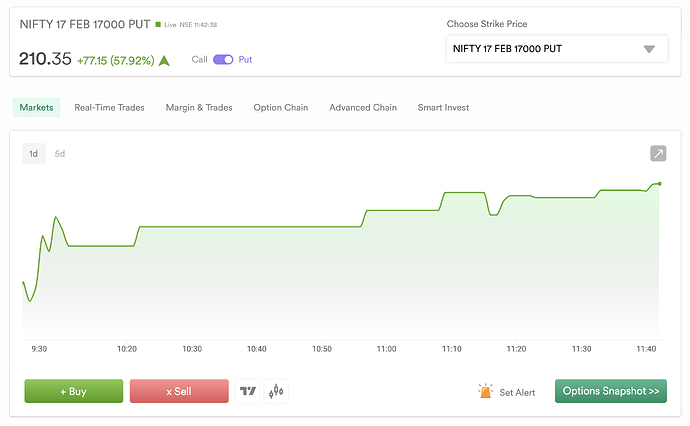The height and width of the screenshot is (426, 690).
Task: Click the 9:30 time axis label
Action: click(39, 349)
